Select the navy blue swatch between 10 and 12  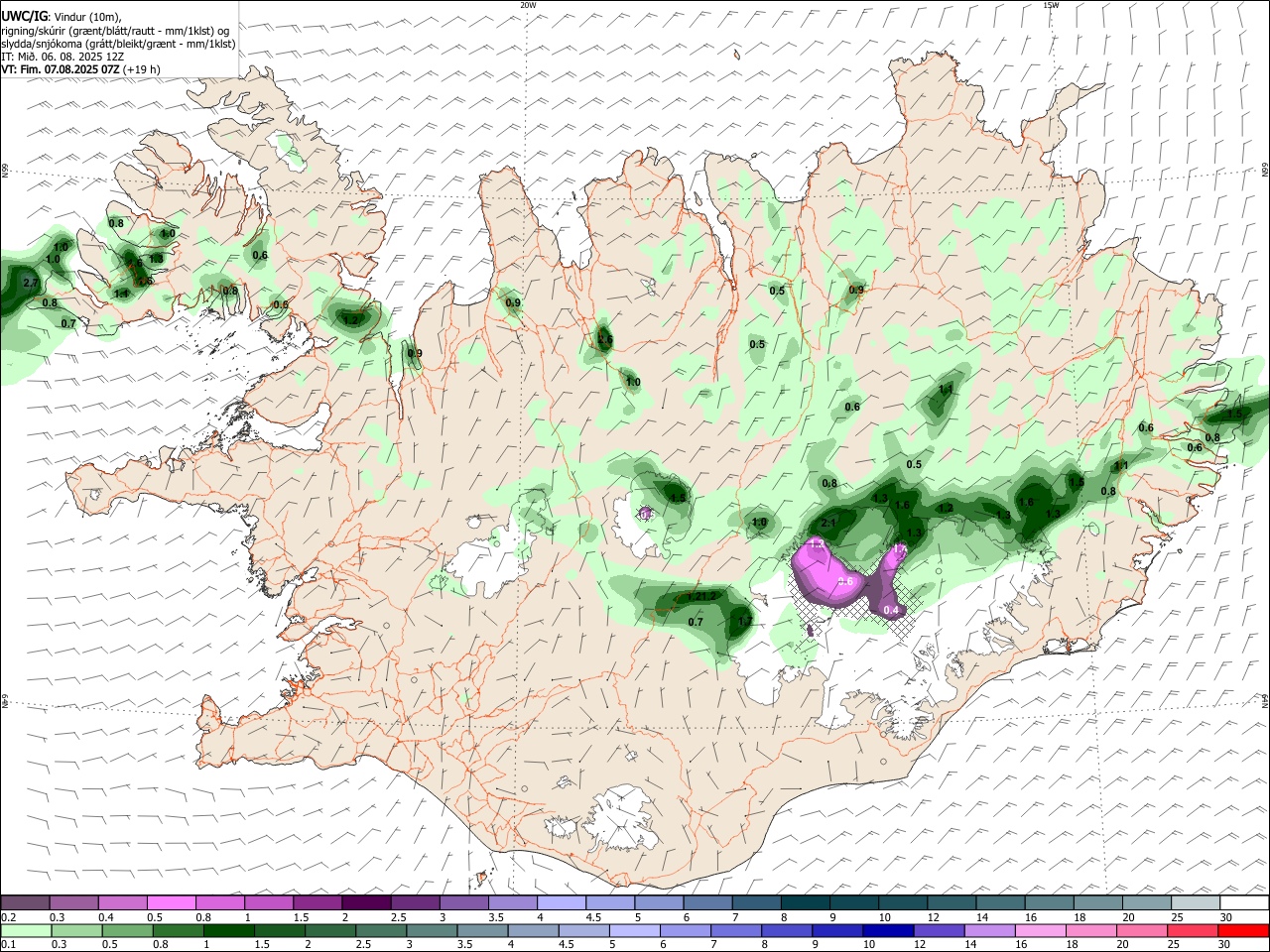pos(887,931)
